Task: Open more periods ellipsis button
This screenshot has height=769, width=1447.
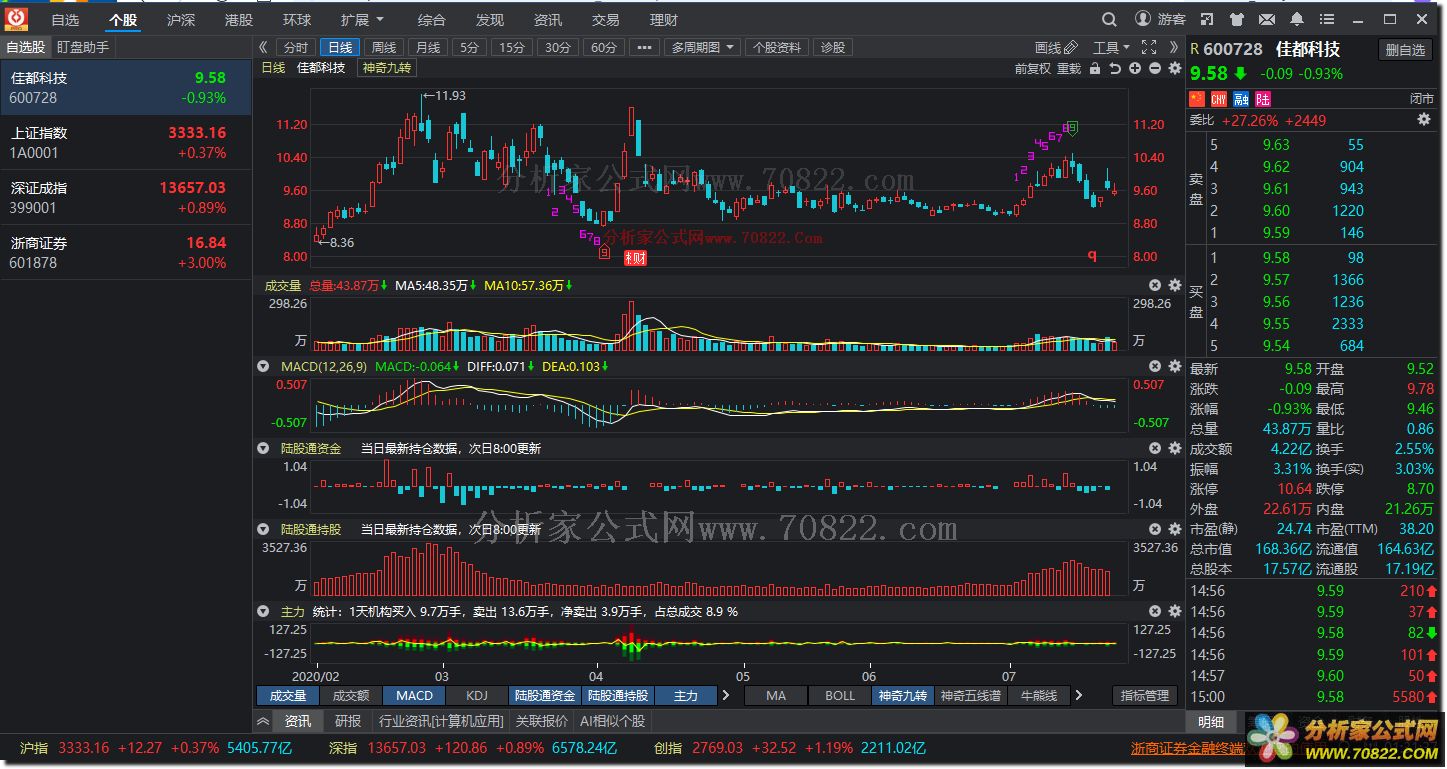Action: (x=644, y=47)
